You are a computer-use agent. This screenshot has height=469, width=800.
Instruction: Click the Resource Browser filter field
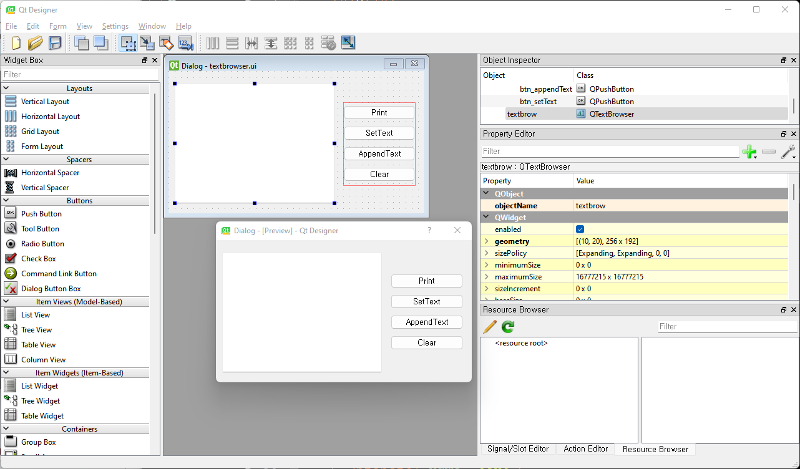(x=727, y=327)
